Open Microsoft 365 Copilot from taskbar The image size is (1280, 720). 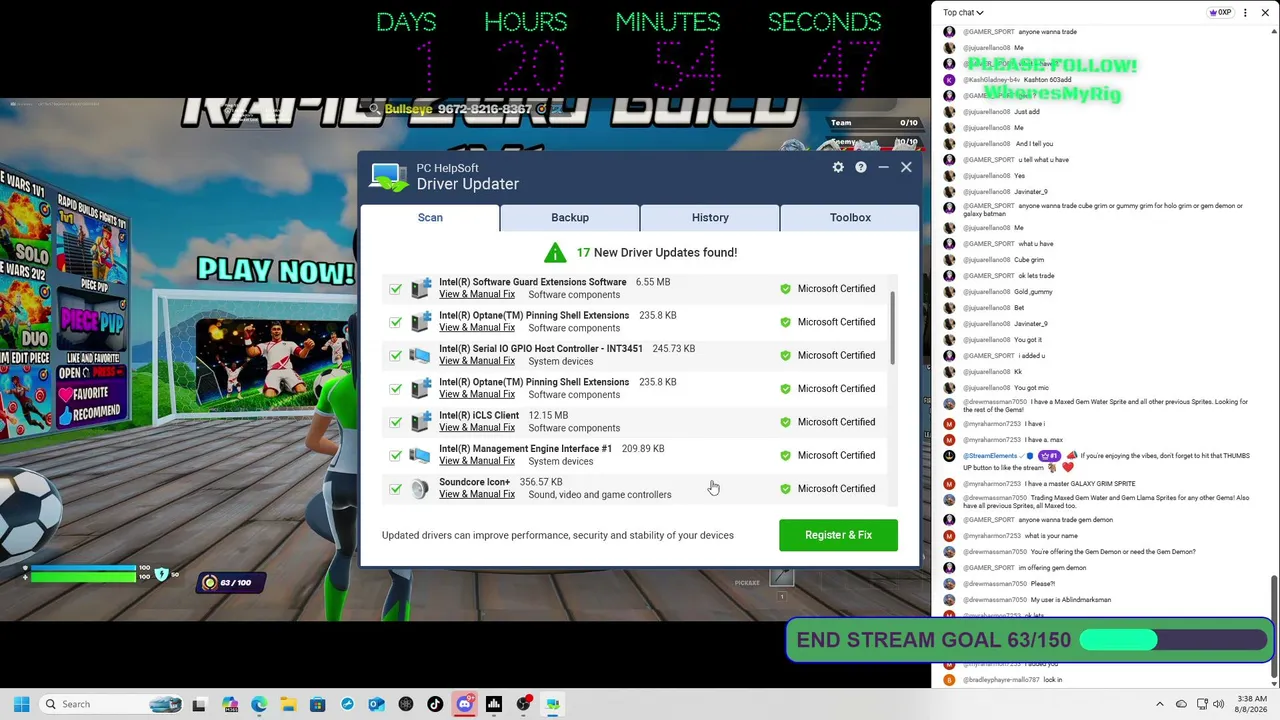[x=230, y=704]
